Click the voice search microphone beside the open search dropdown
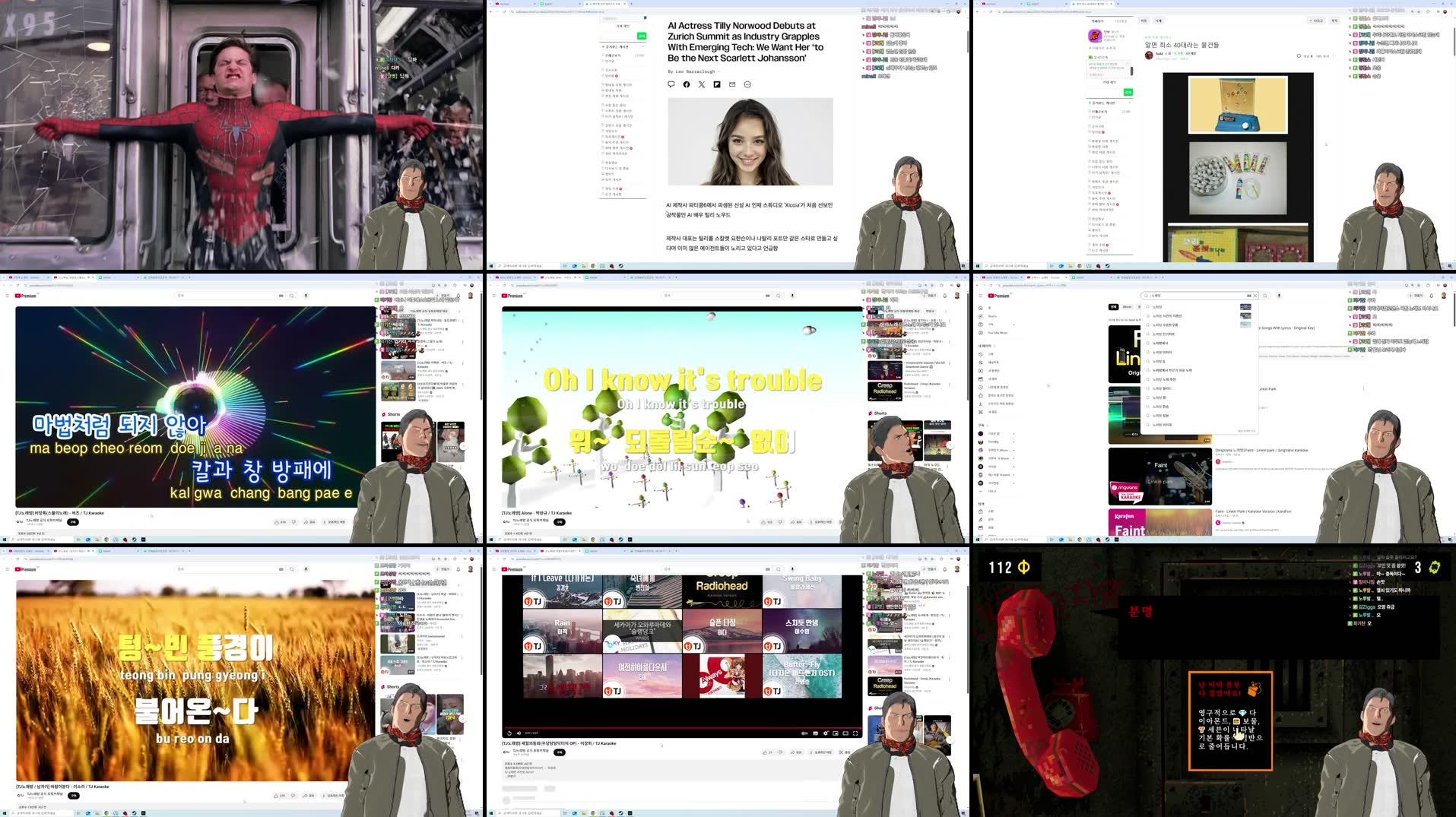The width and height of the screenshot is (1456, 817). pos(1279,296)
